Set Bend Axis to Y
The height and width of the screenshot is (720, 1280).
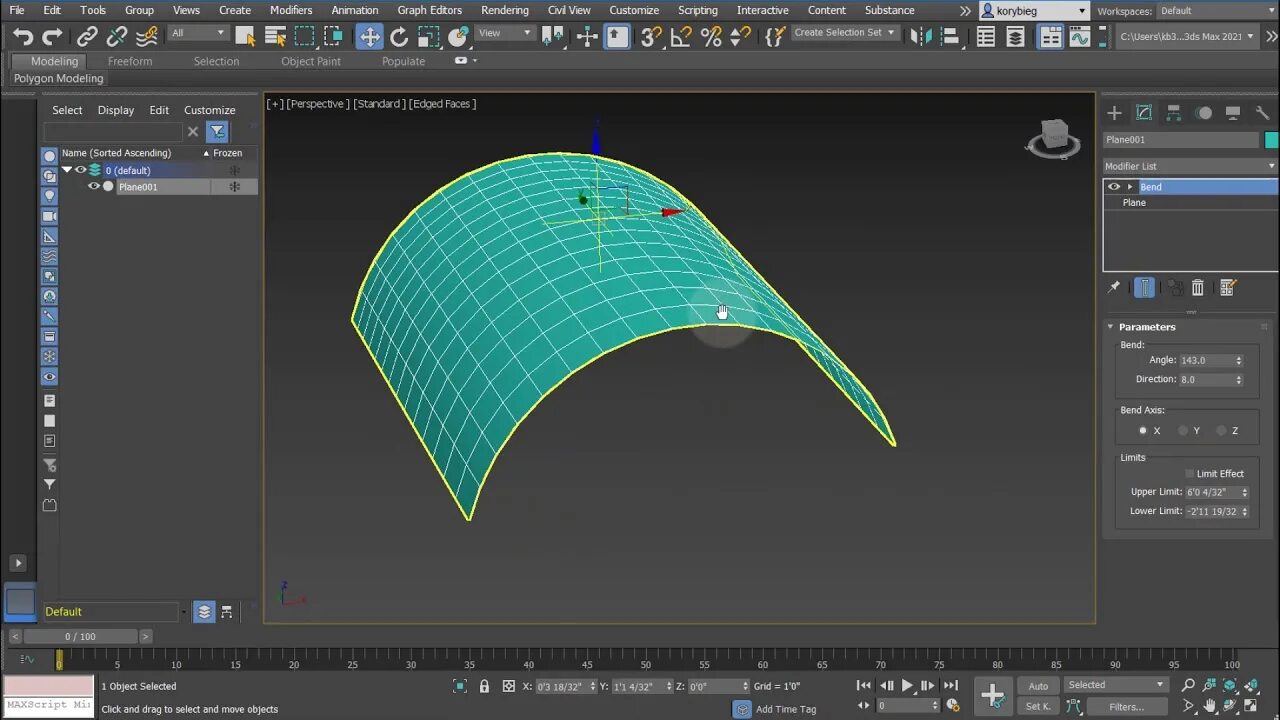coord(1183,431)
